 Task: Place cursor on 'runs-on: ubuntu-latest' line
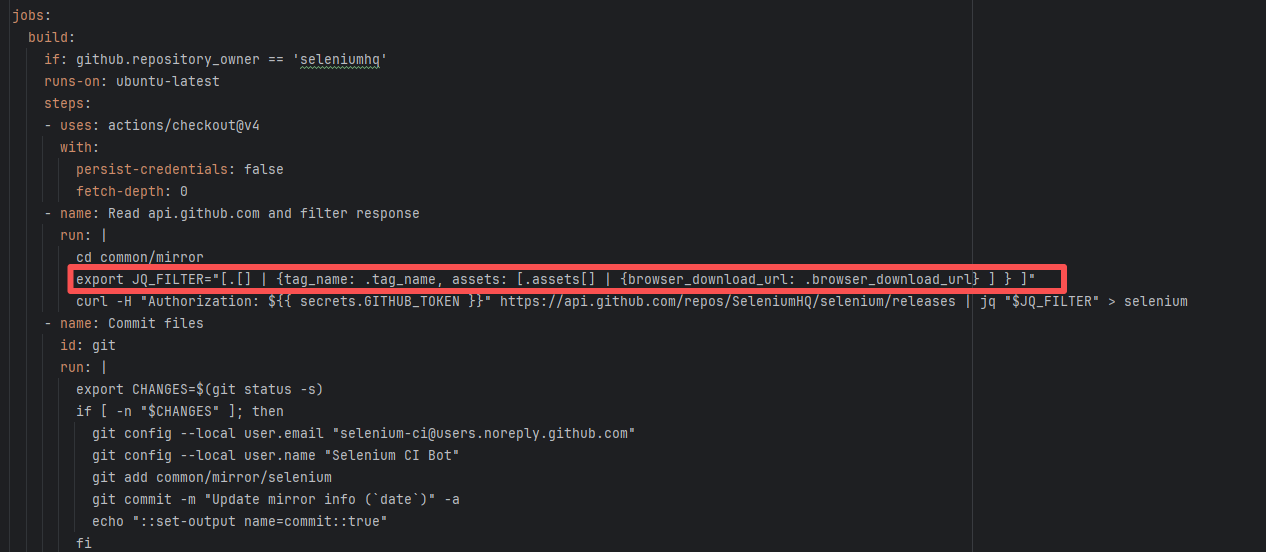[x=131, y=81]
